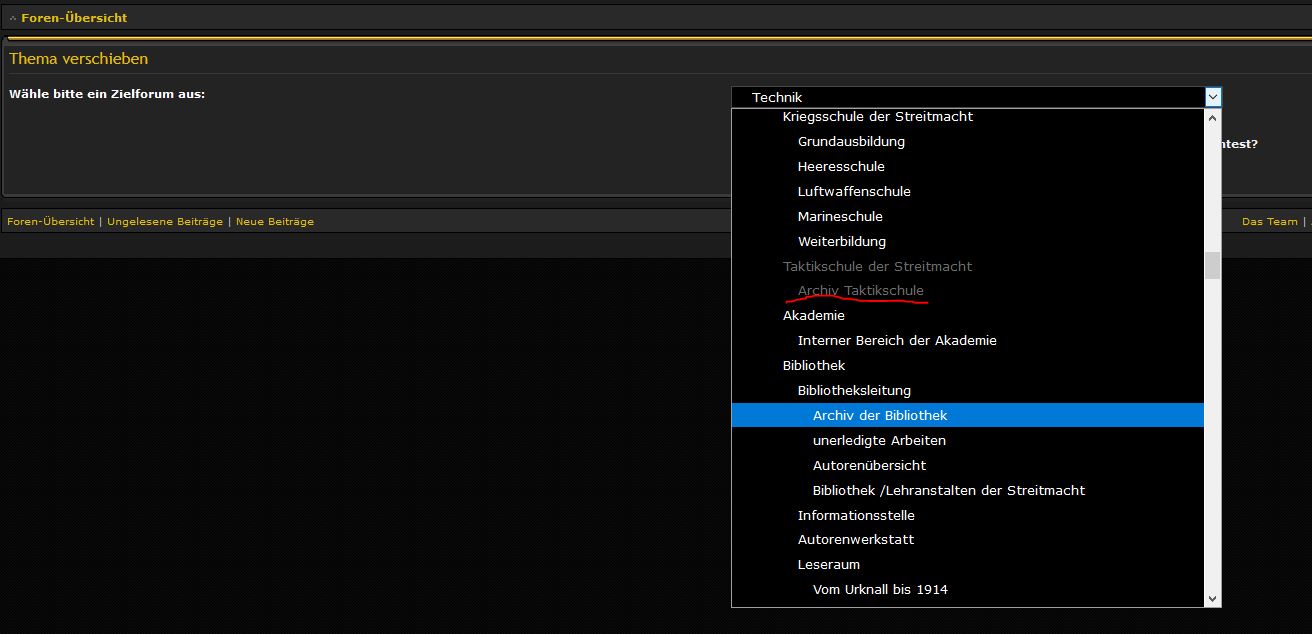Screen dimensions: 1312x634
Task: Open the Das Team link
Action: (x=1269, y=222)
